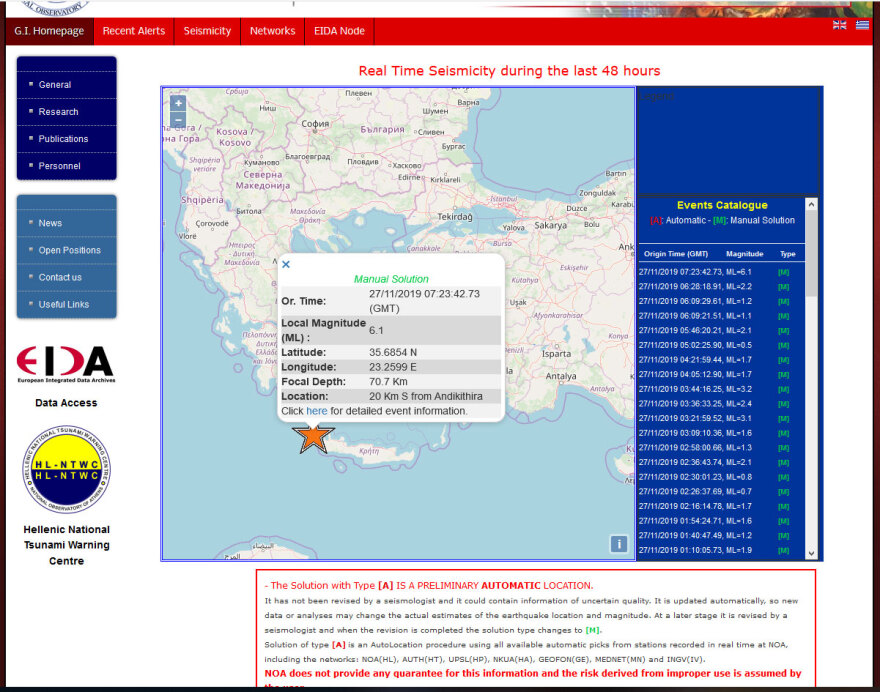Select the orange earthquake star marker
This screenshot has height=692, width=880.
[311, 437]
